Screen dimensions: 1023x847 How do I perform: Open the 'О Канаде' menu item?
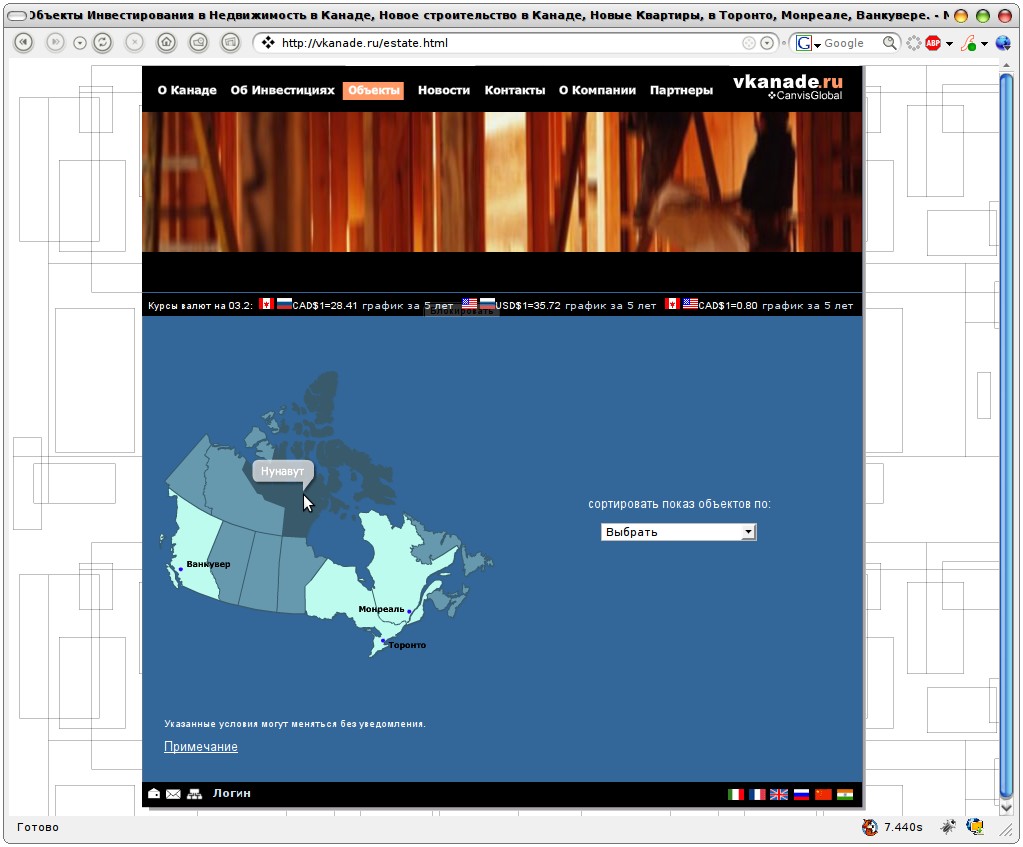187,90
